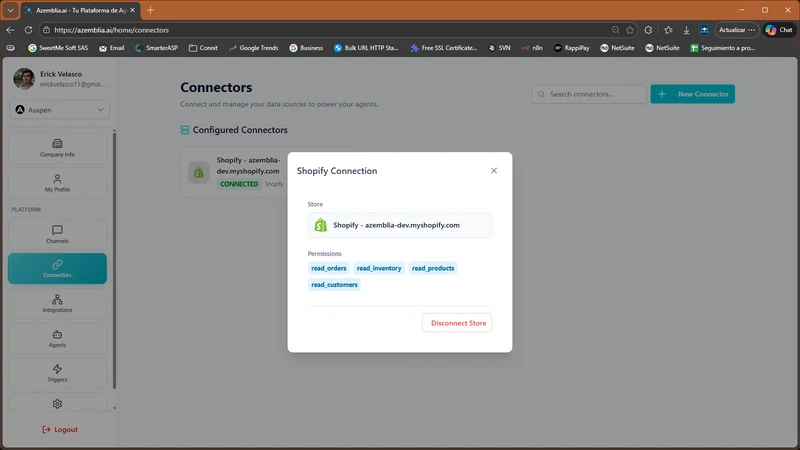Expand the Asxpen workspace dropdown
Image resolution: width=800 pixels, height=450 pixels.
pyautogui.click(x=59, y=110)
